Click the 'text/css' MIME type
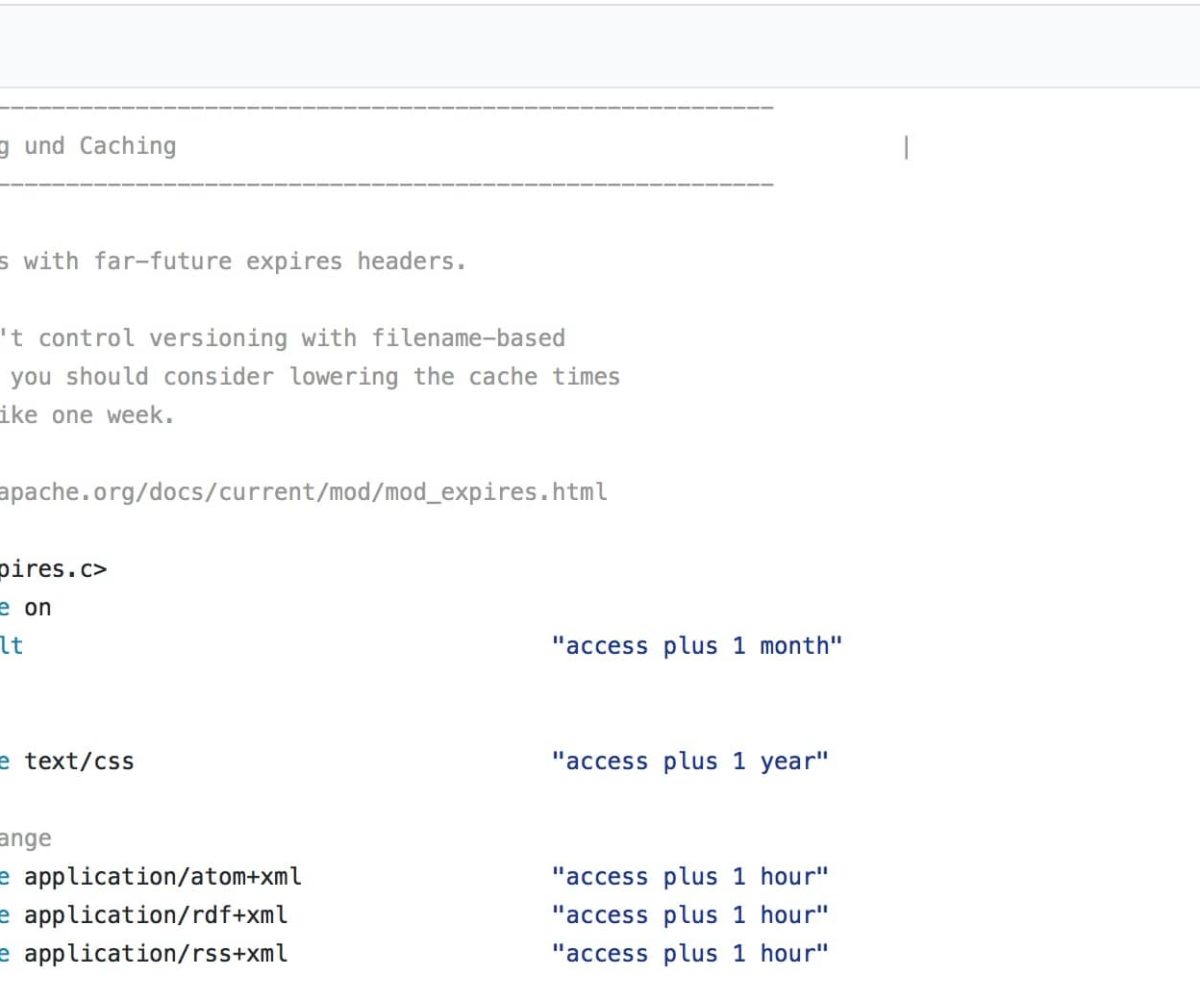1200x1000 pixels. tap(79, 761)
